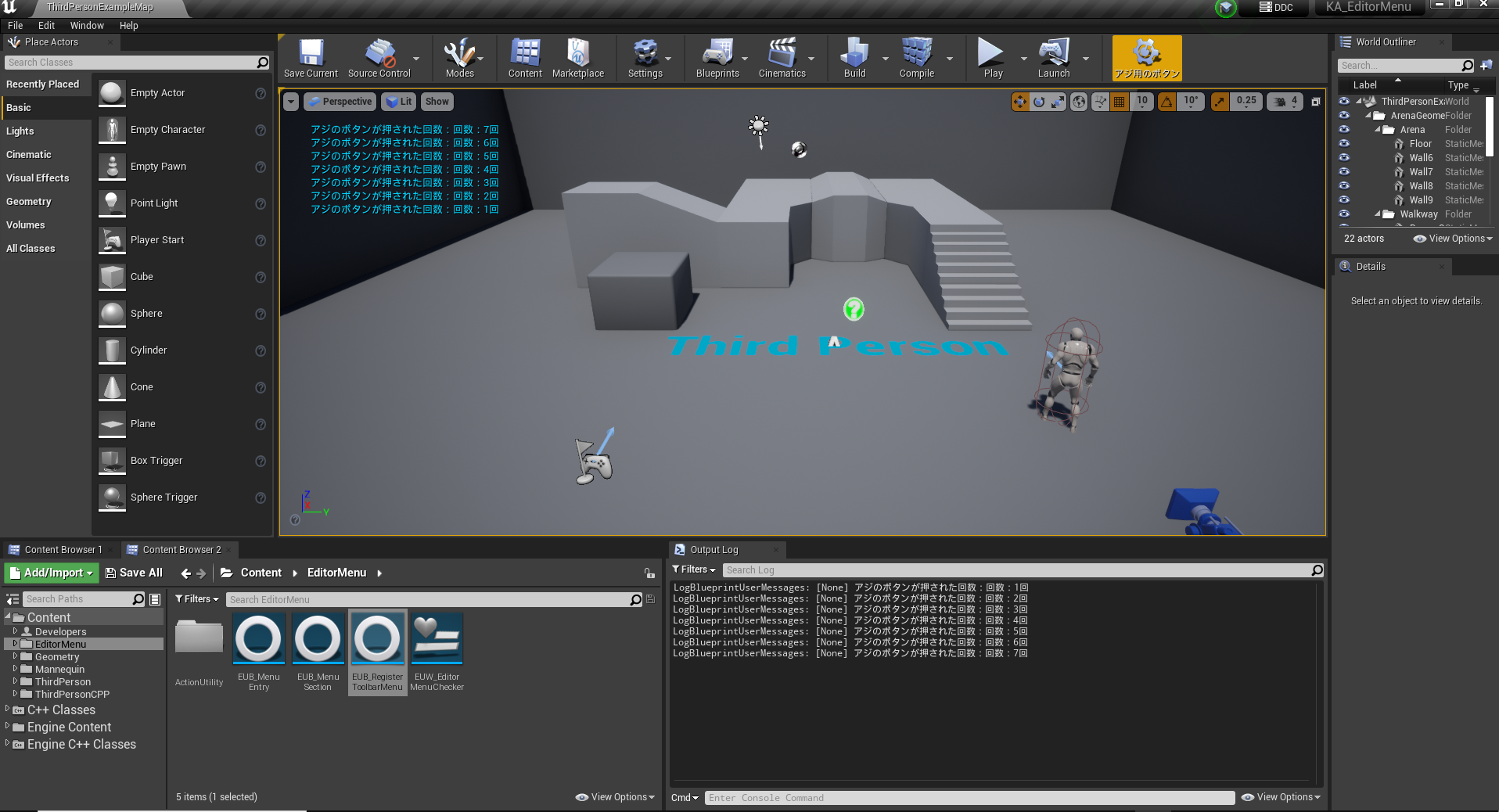Toggle grid snapping in the viewport
The width and height of the screenshot is (1499, 812).
1120,102
